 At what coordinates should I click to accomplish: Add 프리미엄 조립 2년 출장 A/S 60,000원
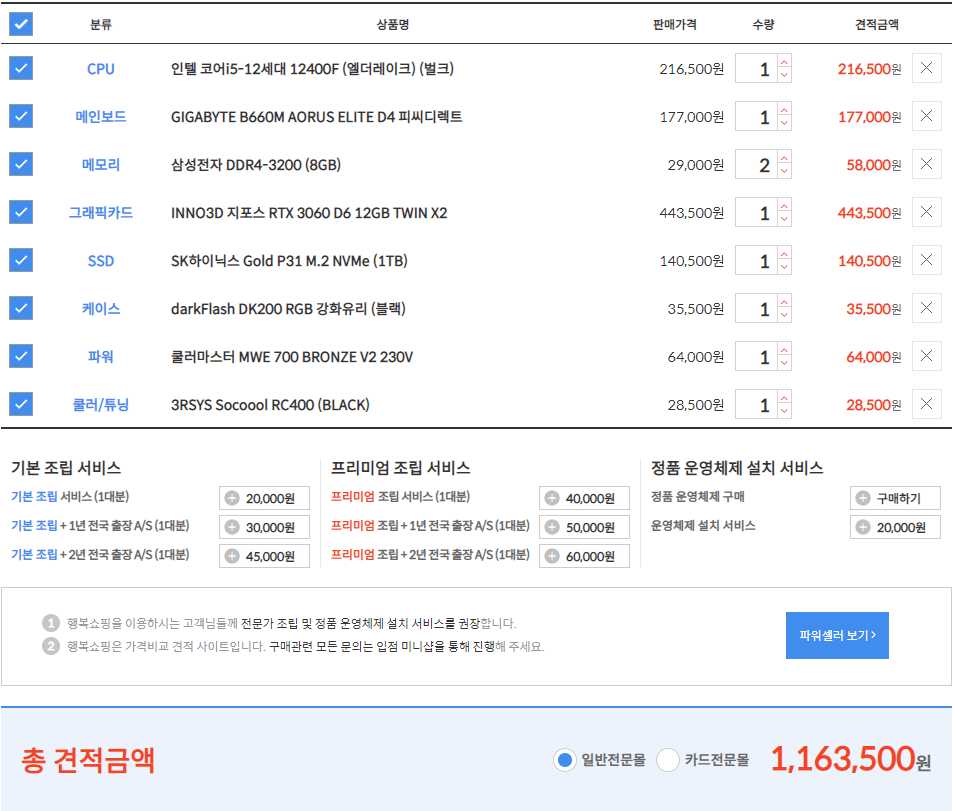pos(584,556)
